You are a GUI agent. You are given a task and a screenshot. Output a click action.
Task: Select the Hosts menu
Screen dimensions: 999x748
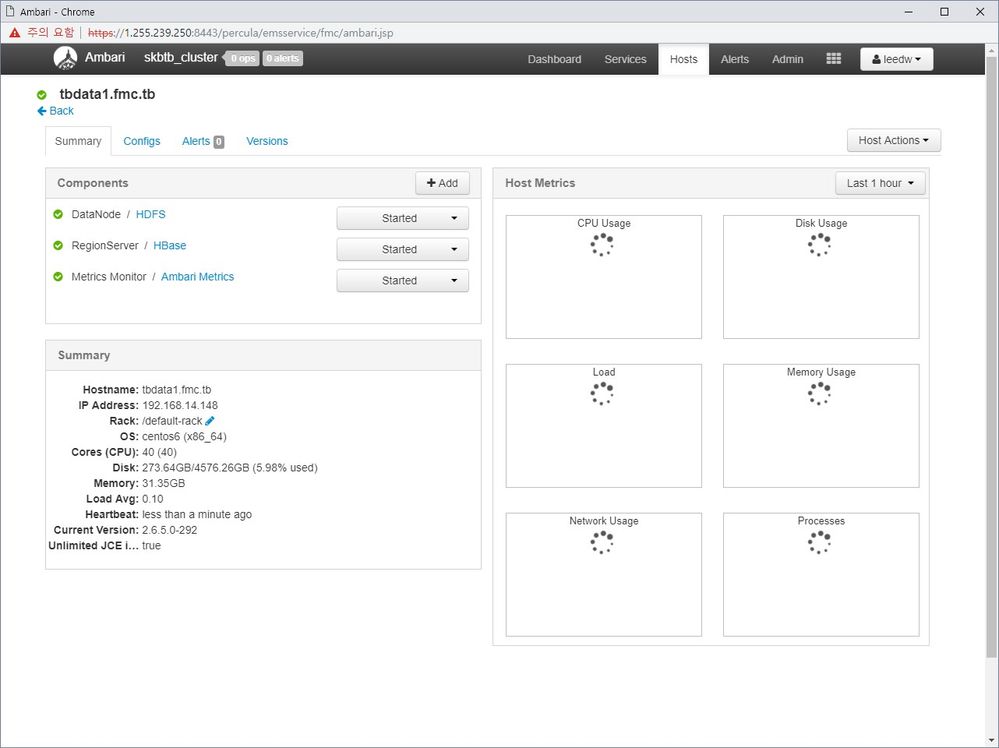coord(683,59)
